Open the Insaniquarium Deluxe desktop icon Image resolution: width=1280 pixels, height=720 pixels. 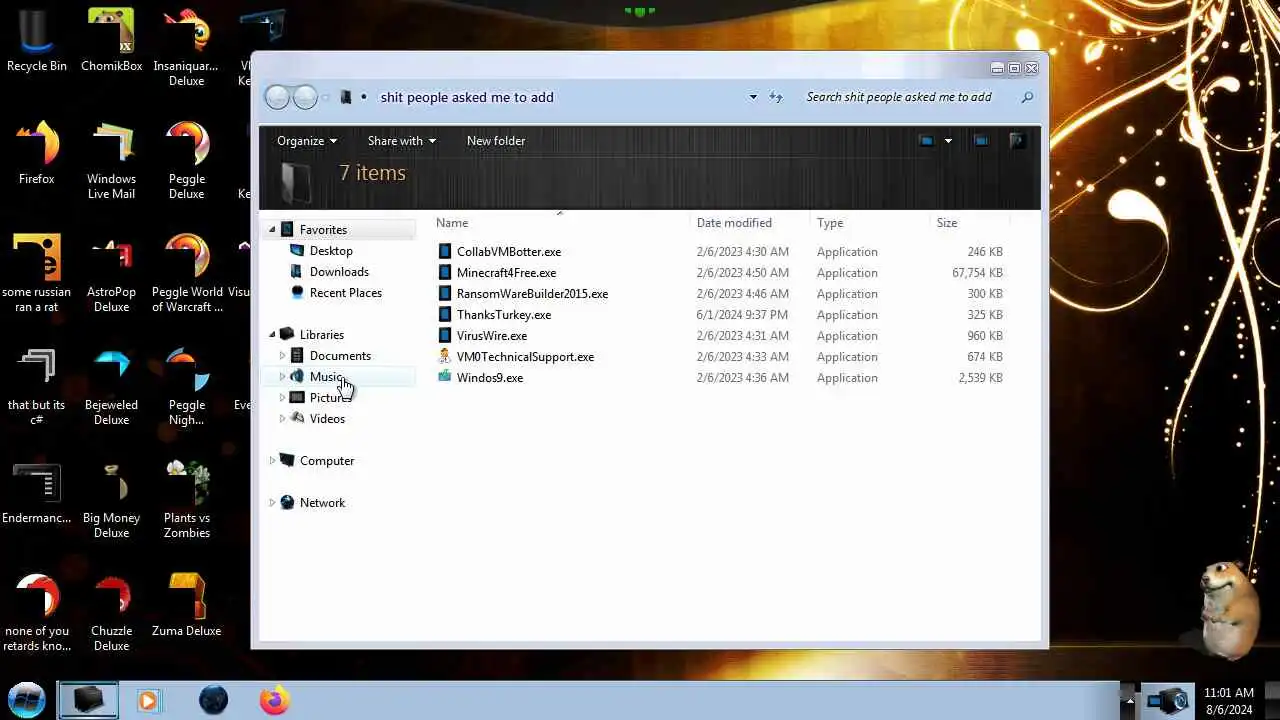[186, 47]
